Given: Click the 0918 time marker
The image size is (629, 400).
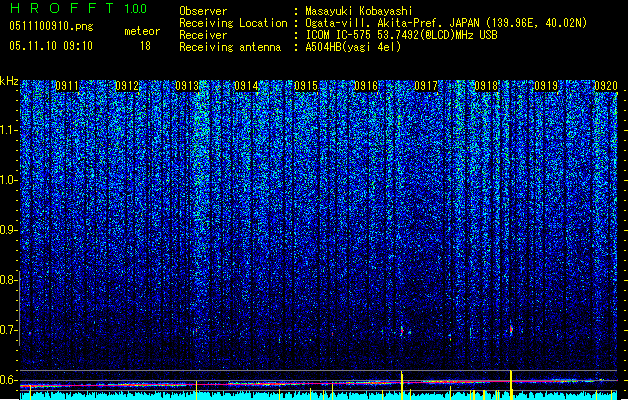Looking at the screenshot, I should [x=486, y=86].
